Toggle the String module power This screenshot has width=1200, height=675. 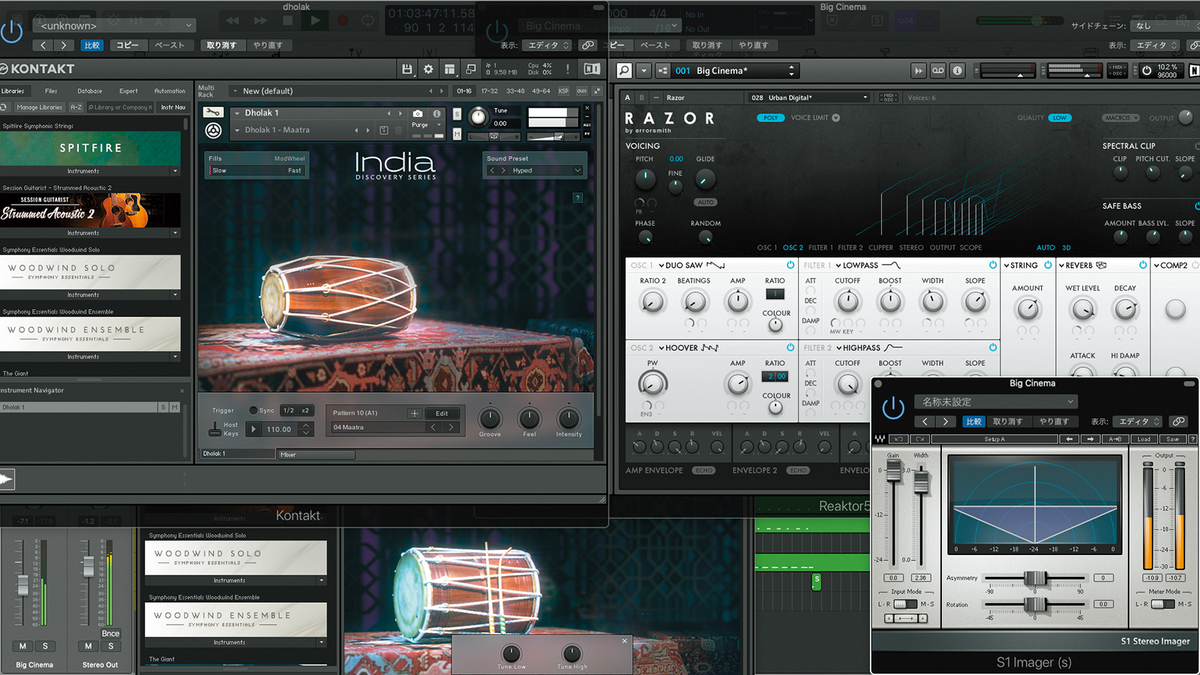pyautogui.click(x=1050, y=265)
